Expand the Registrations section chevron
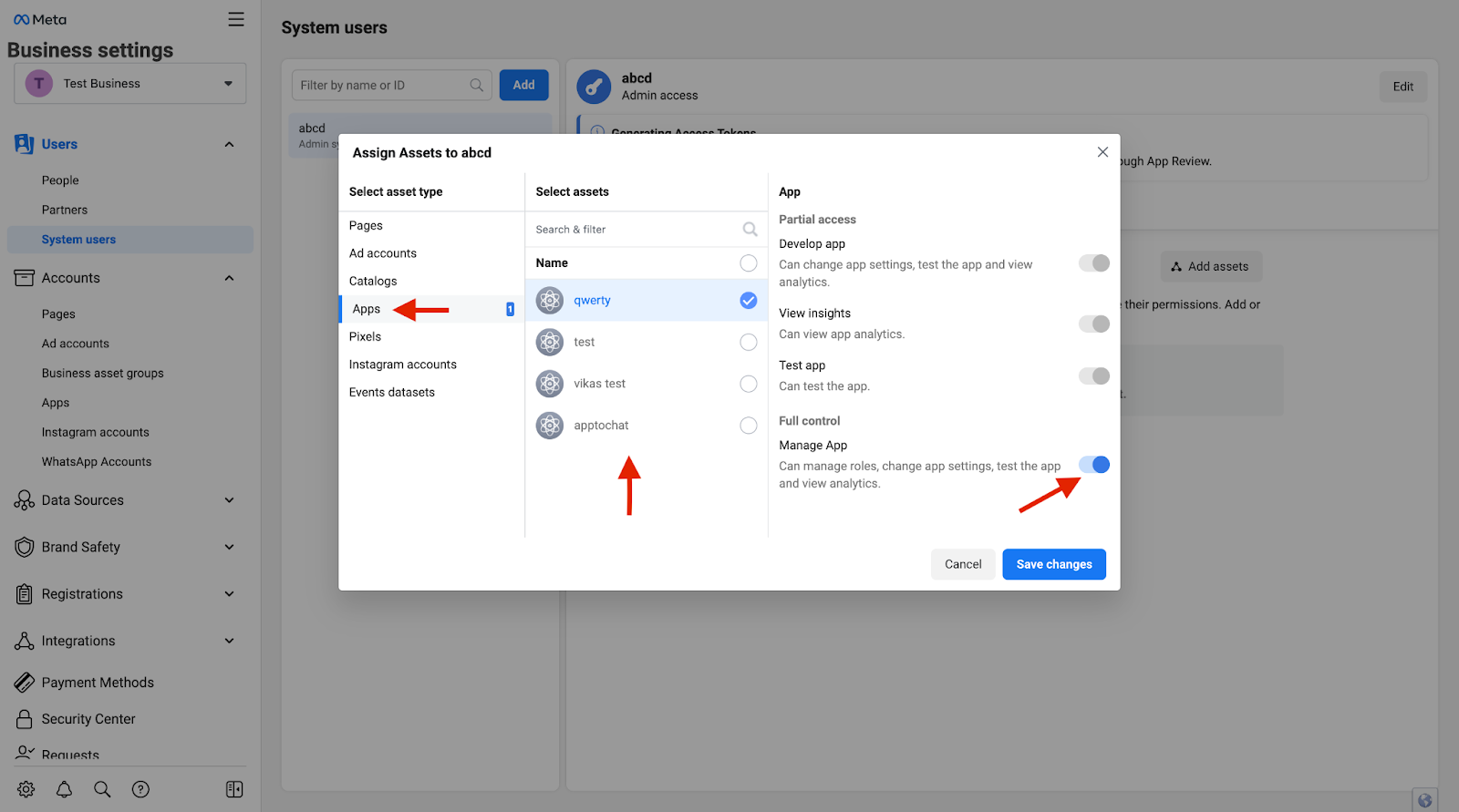1459x812 pixels. point(229,594)
